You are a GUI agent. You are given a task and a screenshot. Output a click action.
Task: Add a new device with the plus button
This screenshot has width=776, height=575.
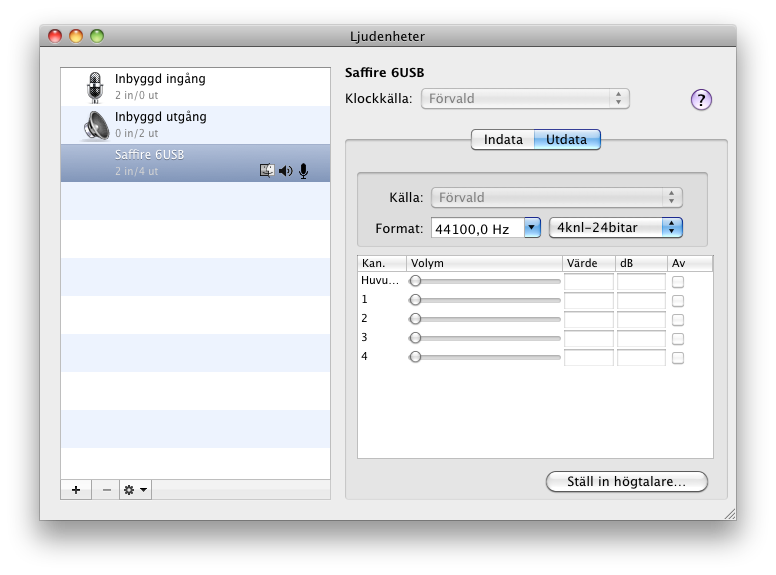tap(76, 490)
